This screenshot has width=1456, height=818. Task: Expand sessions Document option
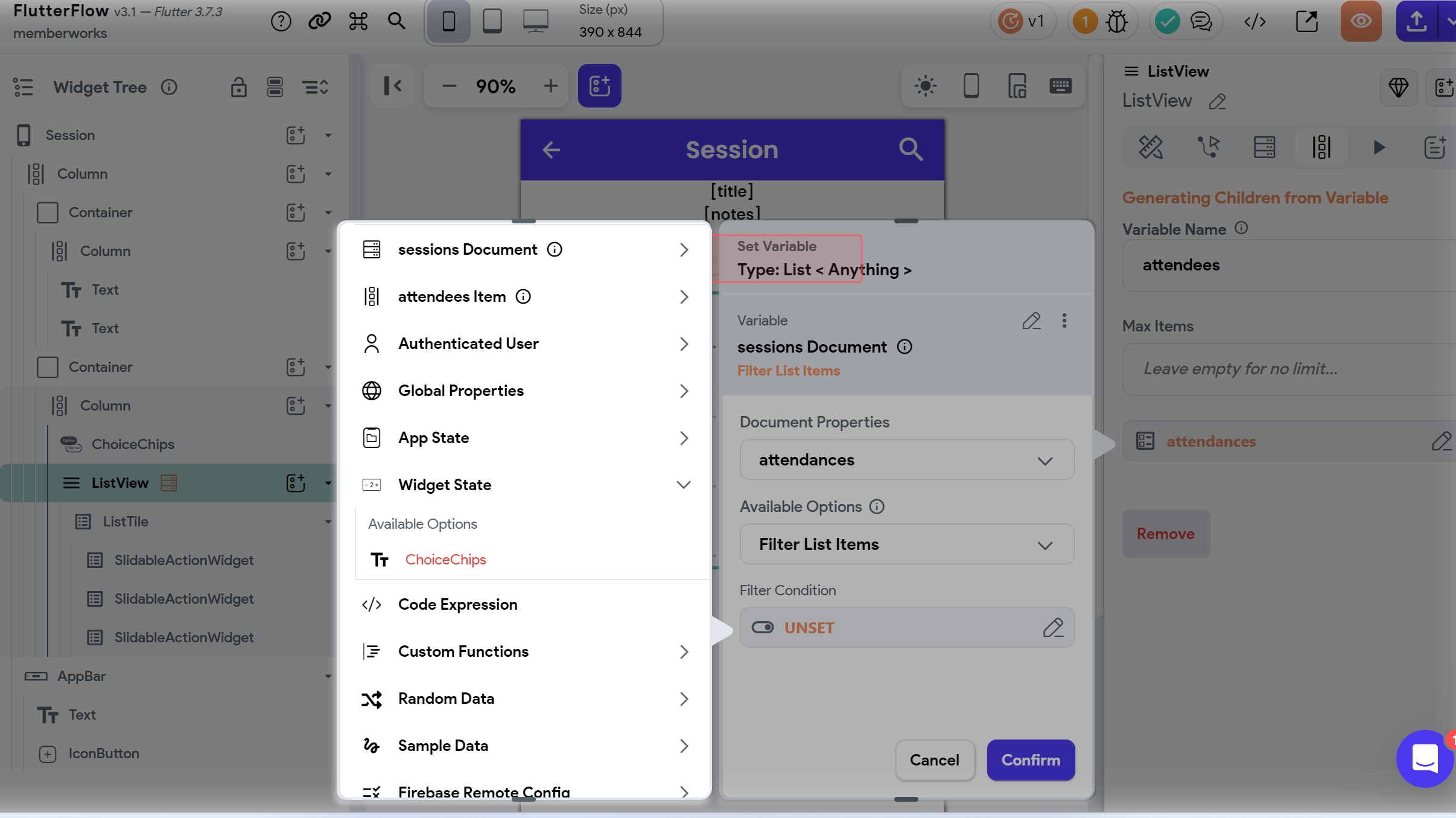[x=525, y=249]
